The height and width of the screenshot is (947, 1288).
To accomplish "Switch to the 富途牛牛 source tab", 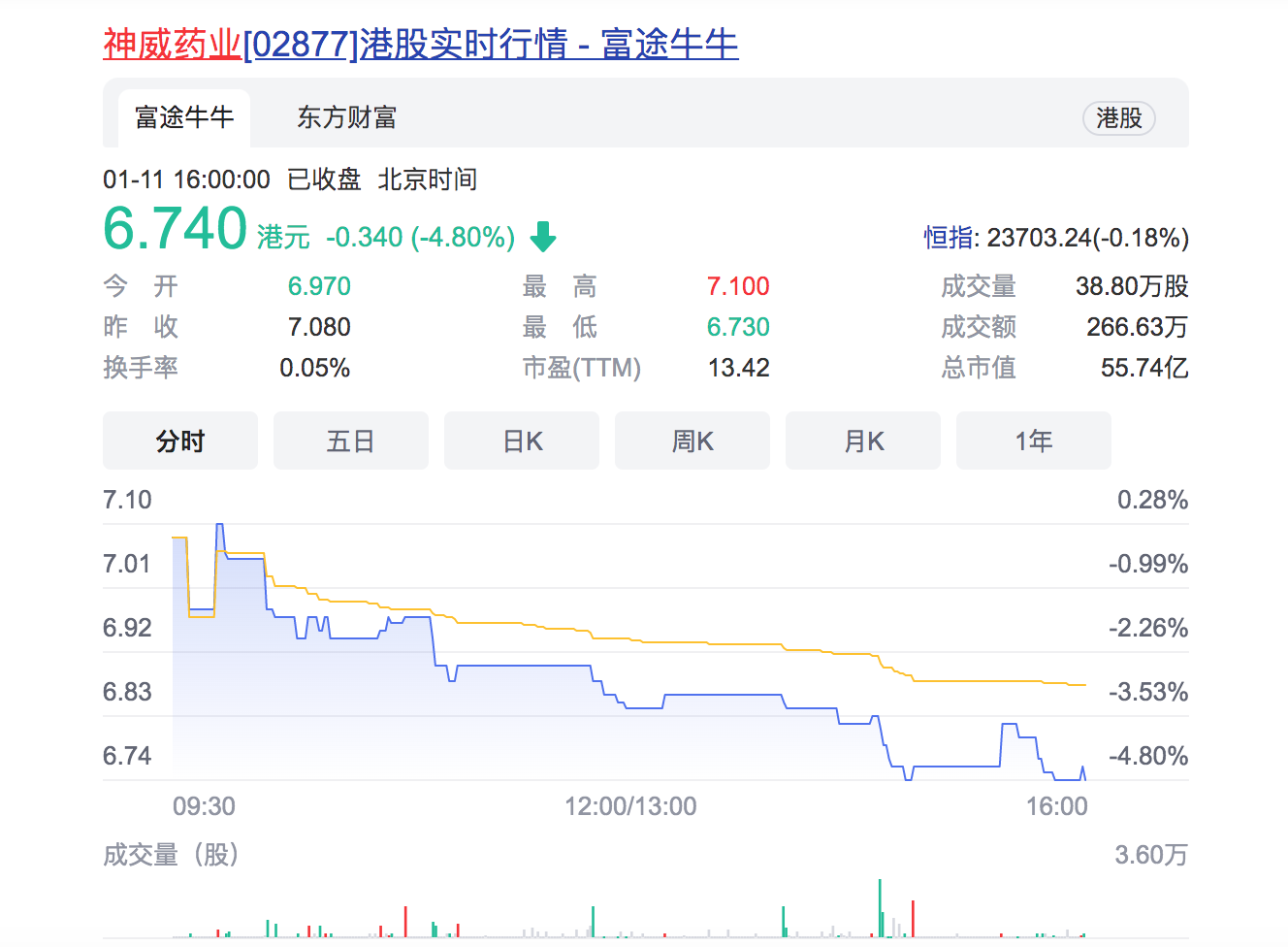I will [184, 118].
